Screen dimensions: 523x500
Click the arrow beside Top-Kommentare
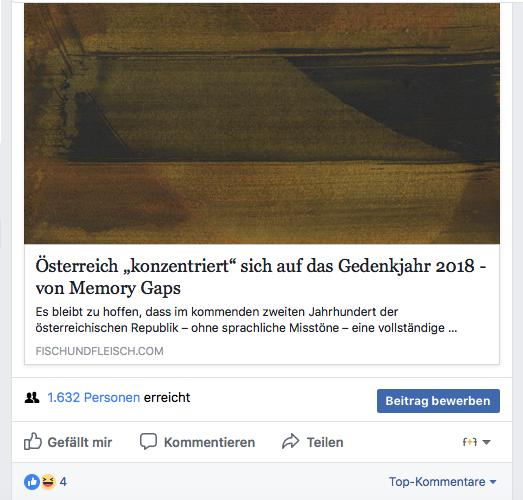point(493,482)
